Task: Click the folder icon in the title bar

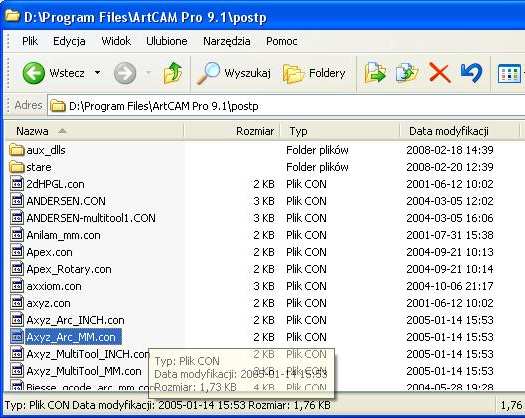Action: point(12,16)
